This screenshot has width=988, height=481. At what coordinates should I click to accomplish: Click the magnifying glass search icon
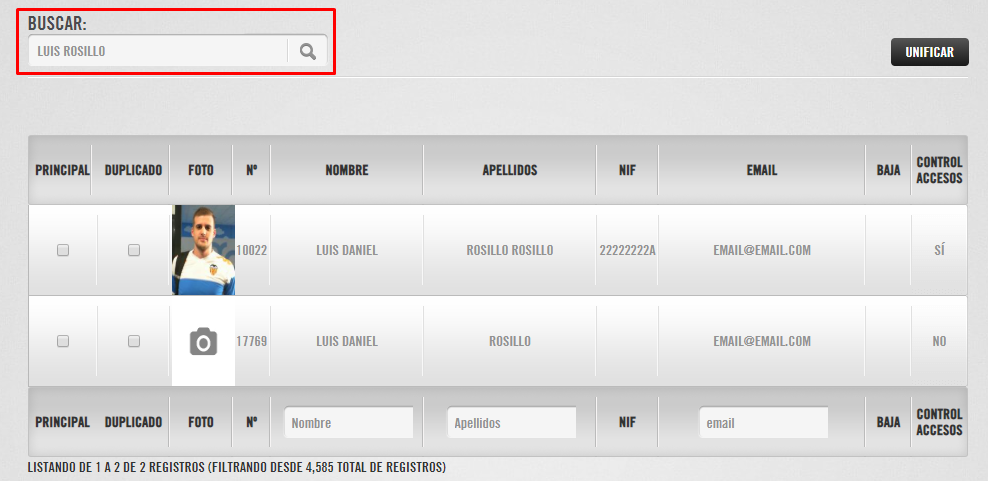tap(307, 52)
